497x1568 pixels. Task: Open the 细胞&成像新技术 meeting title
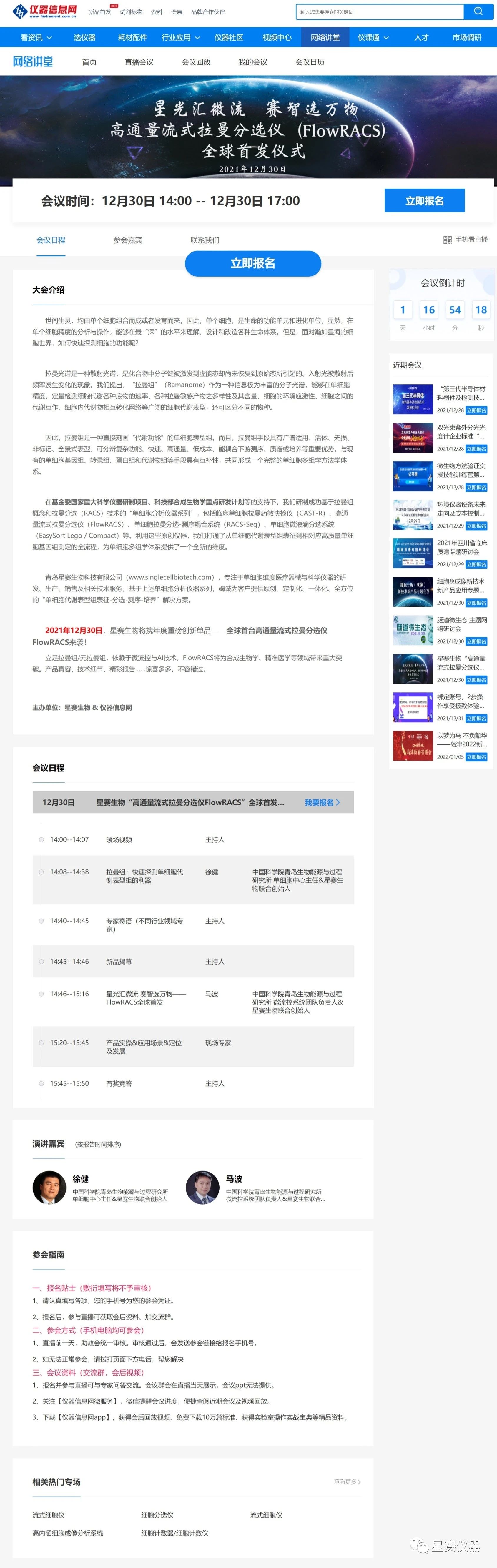pos(461,586)
